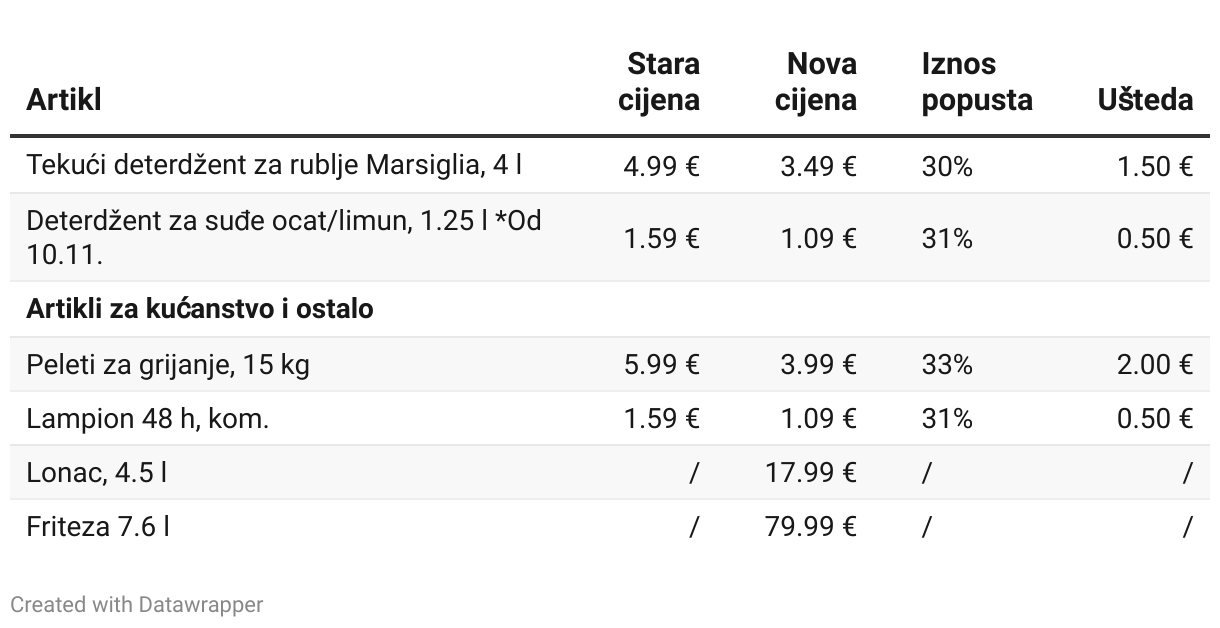
Task: Click the Iznos popusta column header
Action: coord(976,82)
